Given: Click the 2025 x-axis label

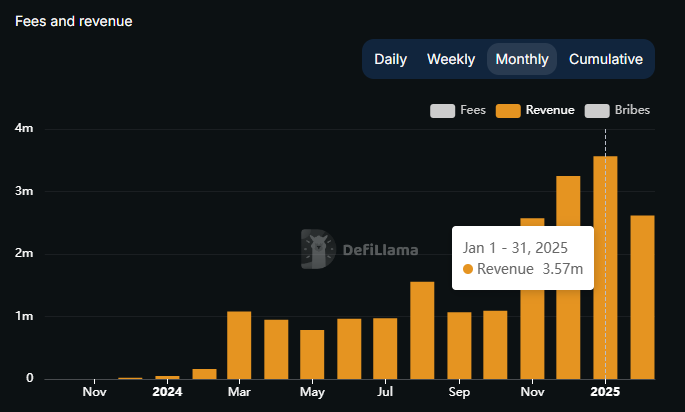Looking at the screenshot, I should [605, 393].
